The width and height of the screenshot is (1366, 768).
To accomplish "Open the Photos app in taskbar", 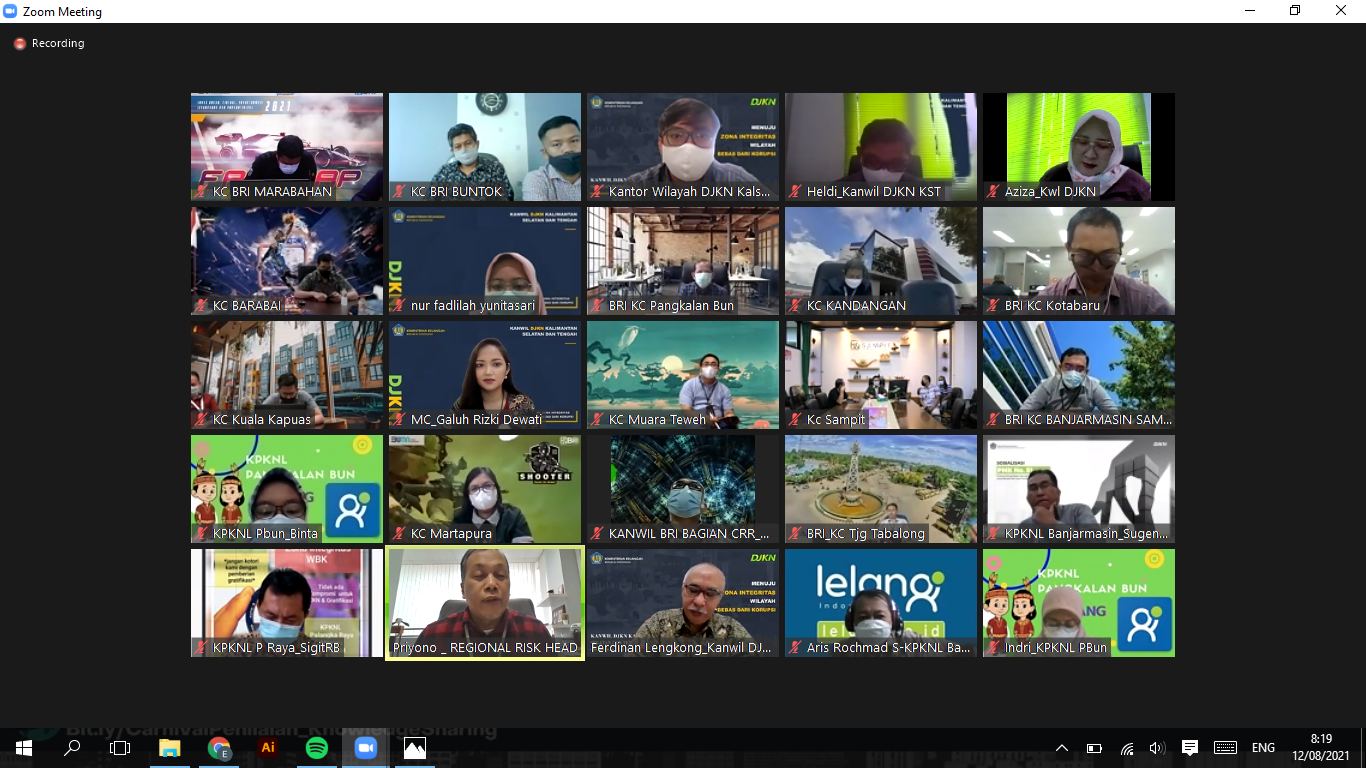I will (x=415, y=748).
